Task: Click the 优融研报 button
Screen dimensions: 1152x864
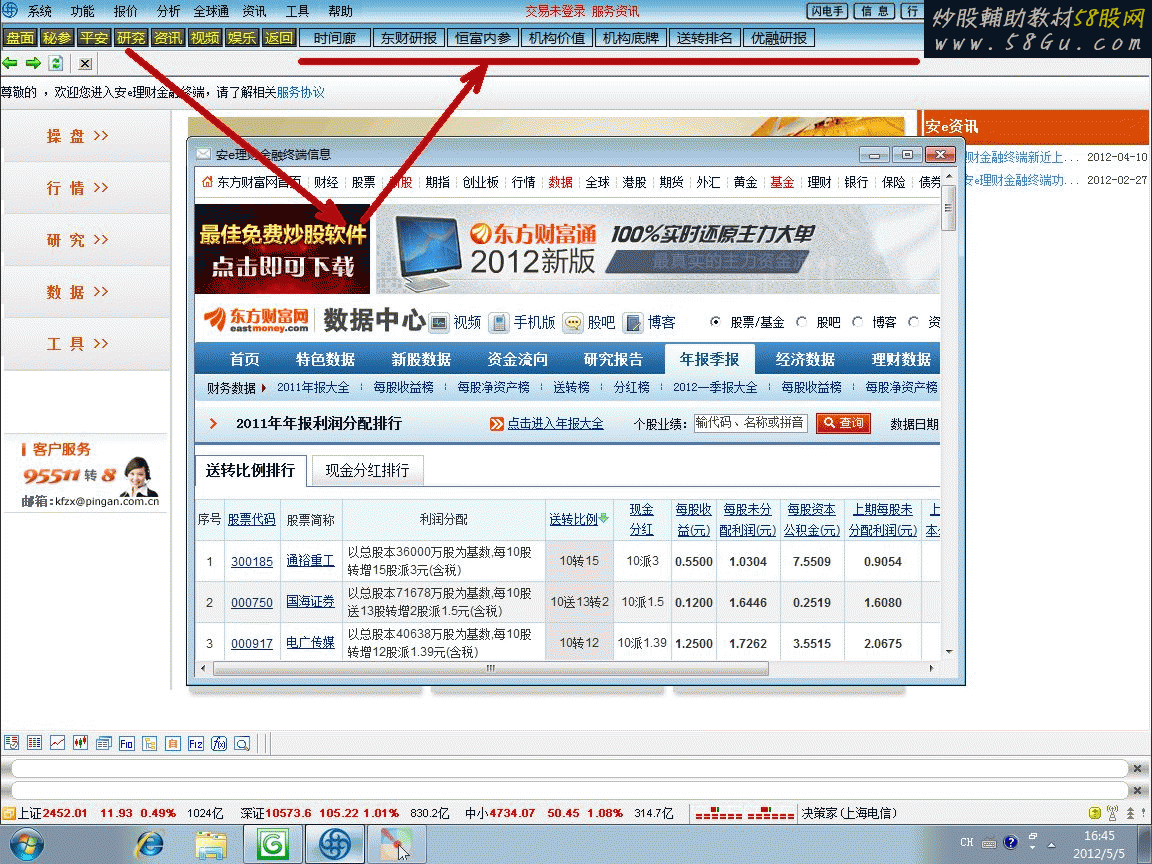Action: pyautogui.click(x=779, y=38)
